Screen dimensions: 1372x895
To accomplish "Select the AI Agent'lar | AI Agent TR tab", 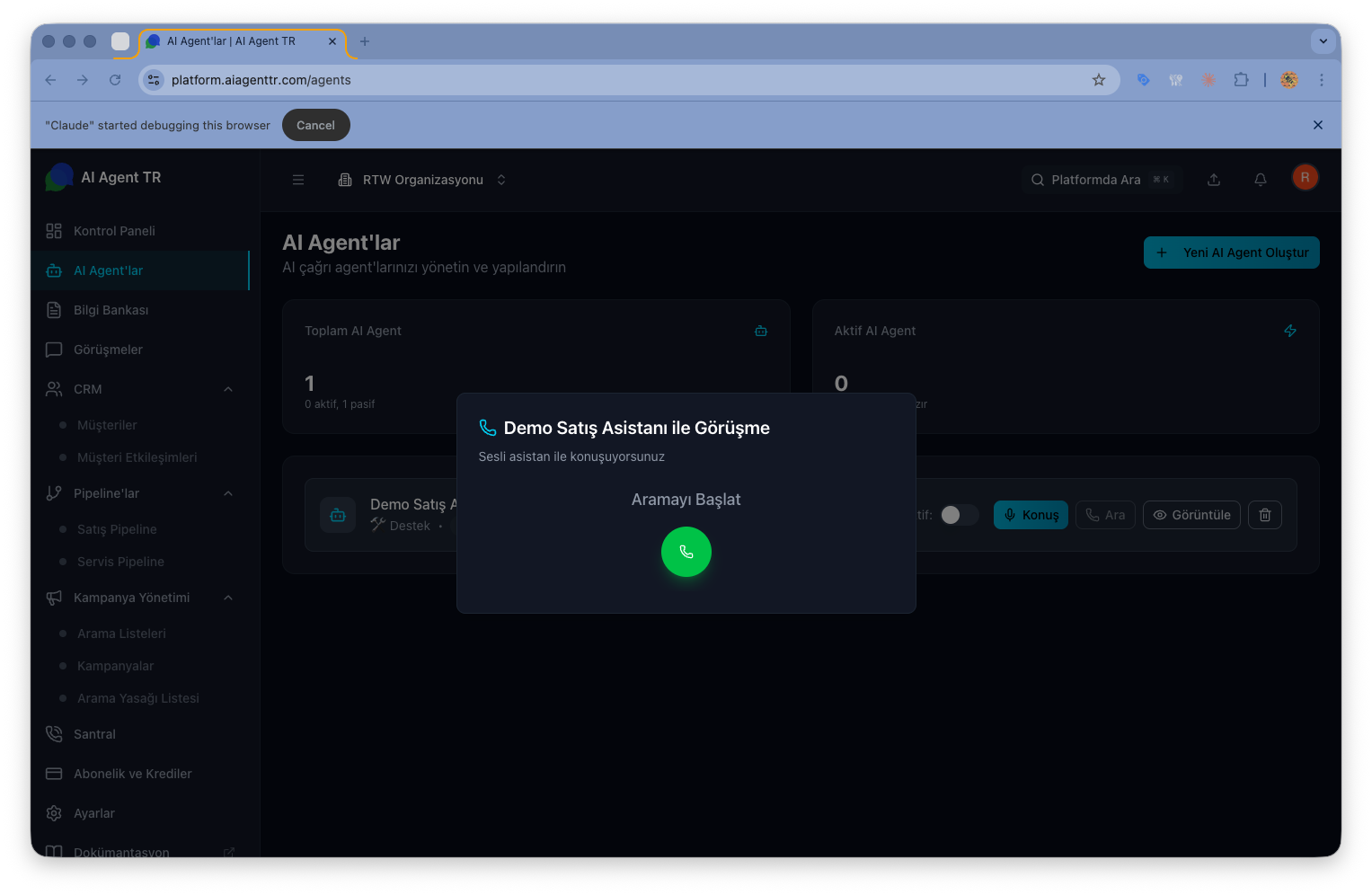I will click(243, 41).
